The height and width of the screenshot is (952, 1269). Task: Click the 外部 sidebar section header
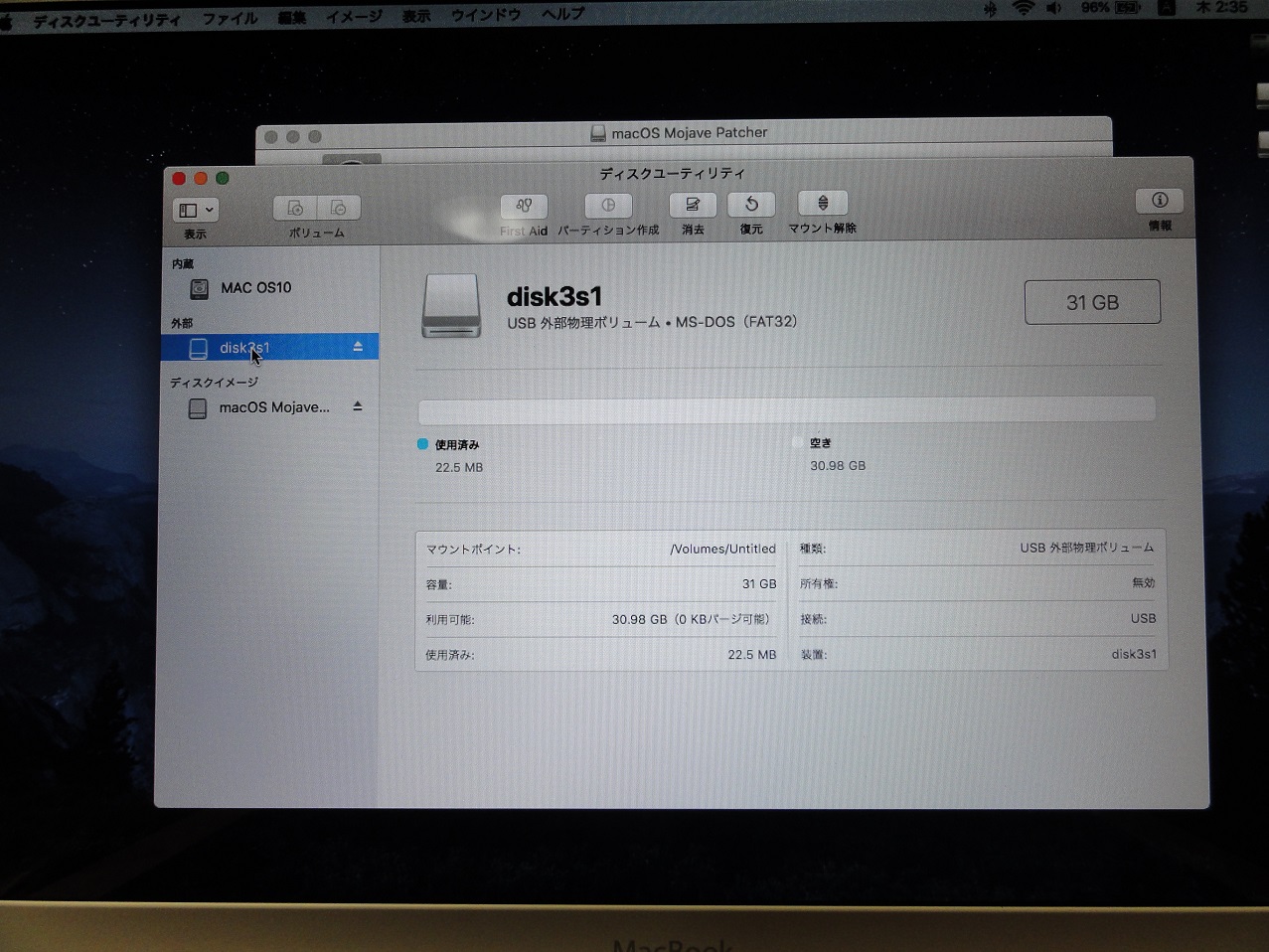(x=182, y=323)
